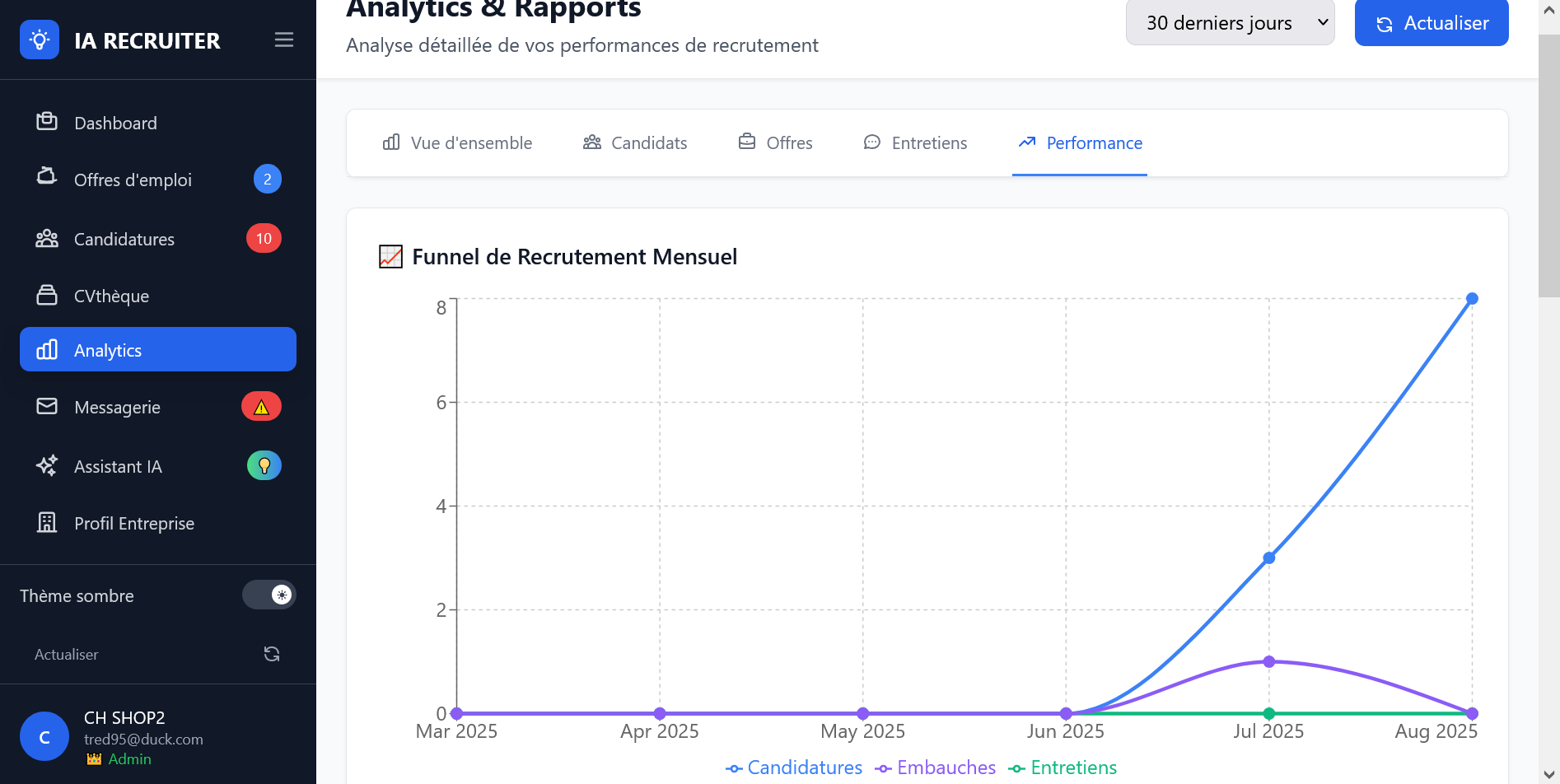Click the CH SHOP2 account name
Image resolution: width=1560 pixels, height=784 pixels.
pos(124,717)
